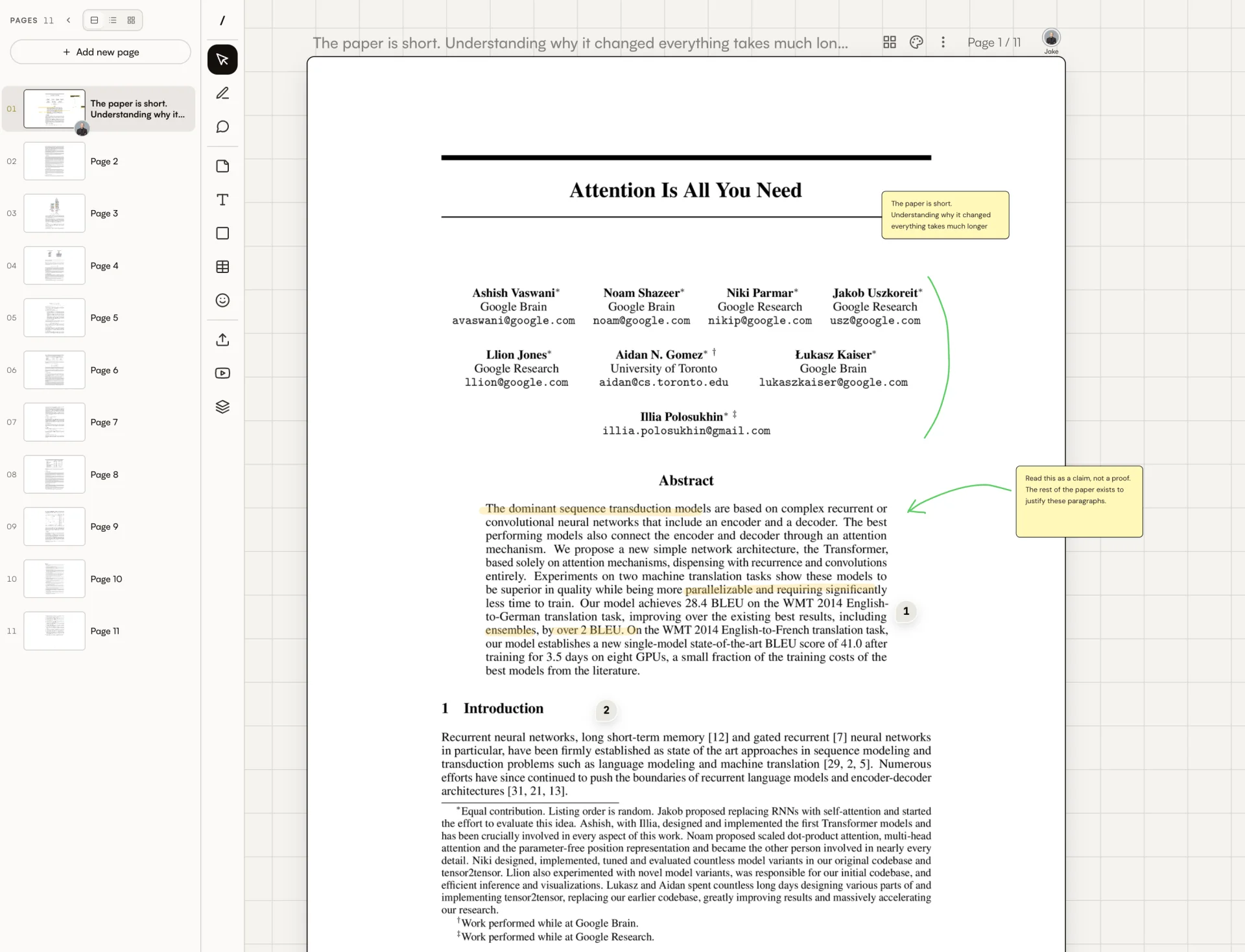The image size is (1245, 952).
Task: Select Page 11 in sidebar
Action: 99,631
